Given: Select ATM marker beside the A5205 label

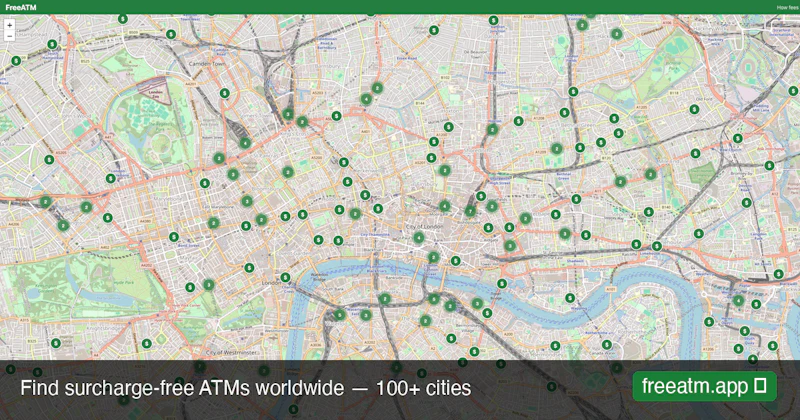Looking at the screenshot, I should click(x=49, y=160).
